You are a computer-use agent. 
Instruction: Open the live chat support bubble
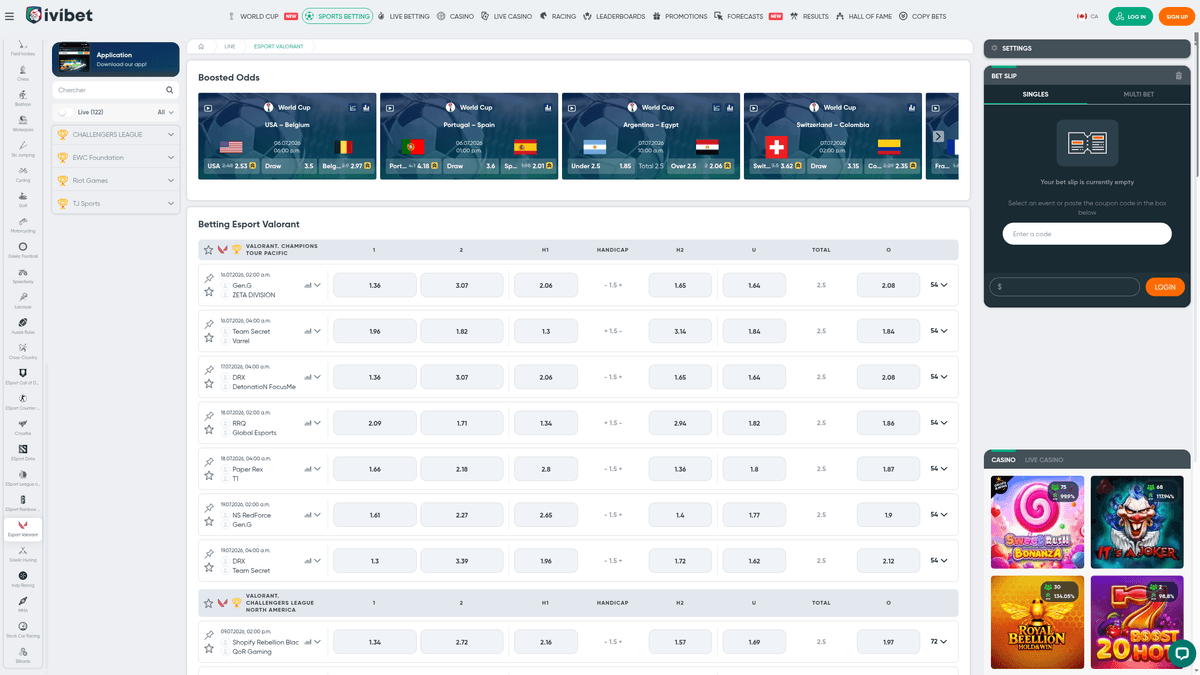[1181, 652]
